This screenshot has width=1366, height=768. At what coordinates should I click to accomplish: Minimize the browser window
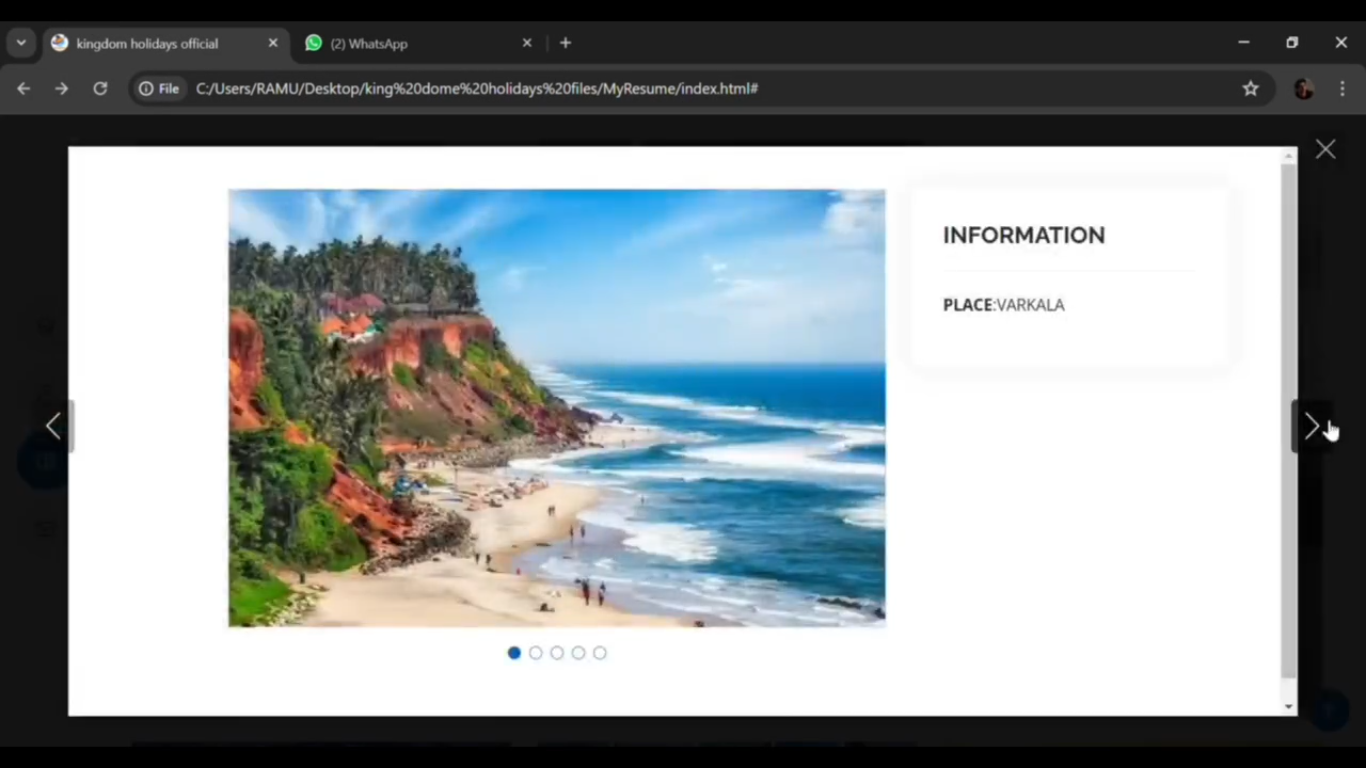pyautogui.click(x=1244, y=43)
